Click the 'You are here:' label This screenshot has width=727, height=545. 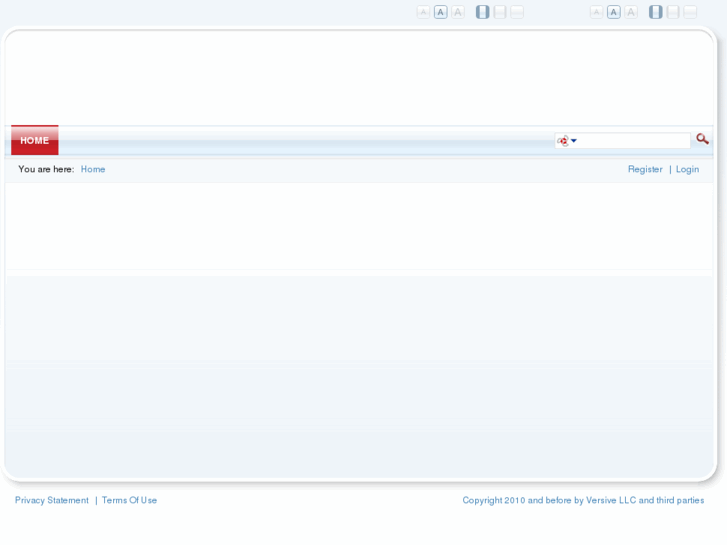click(x=46, y=169)
